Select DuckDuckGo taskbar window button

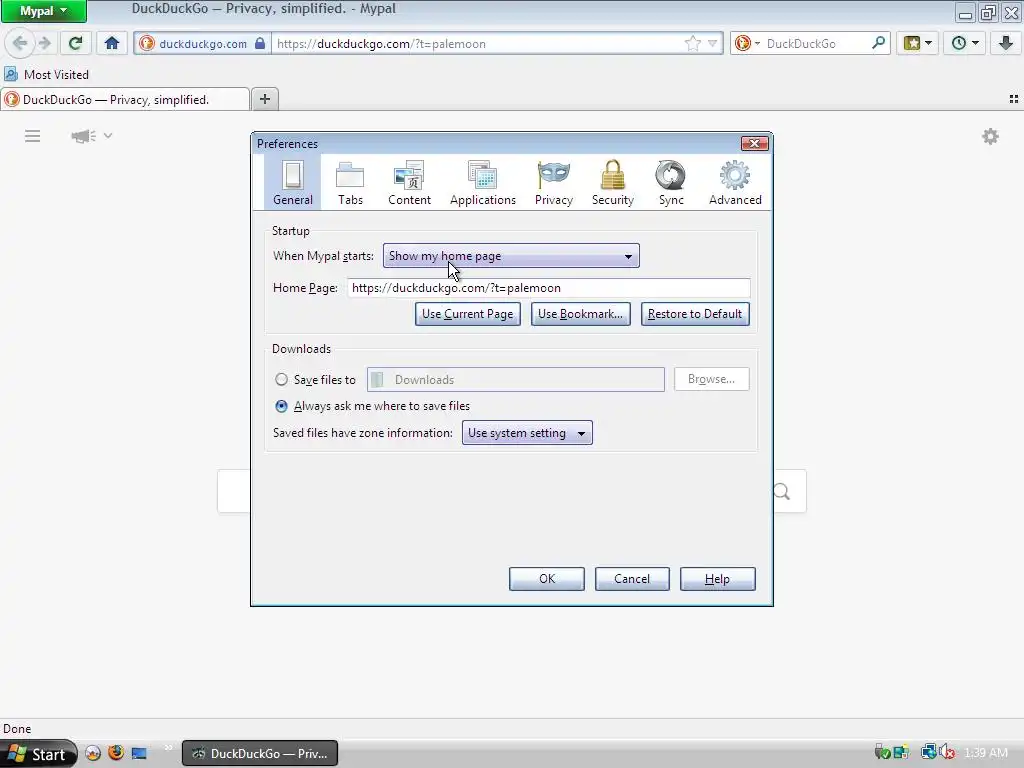(x=260, y=754)
